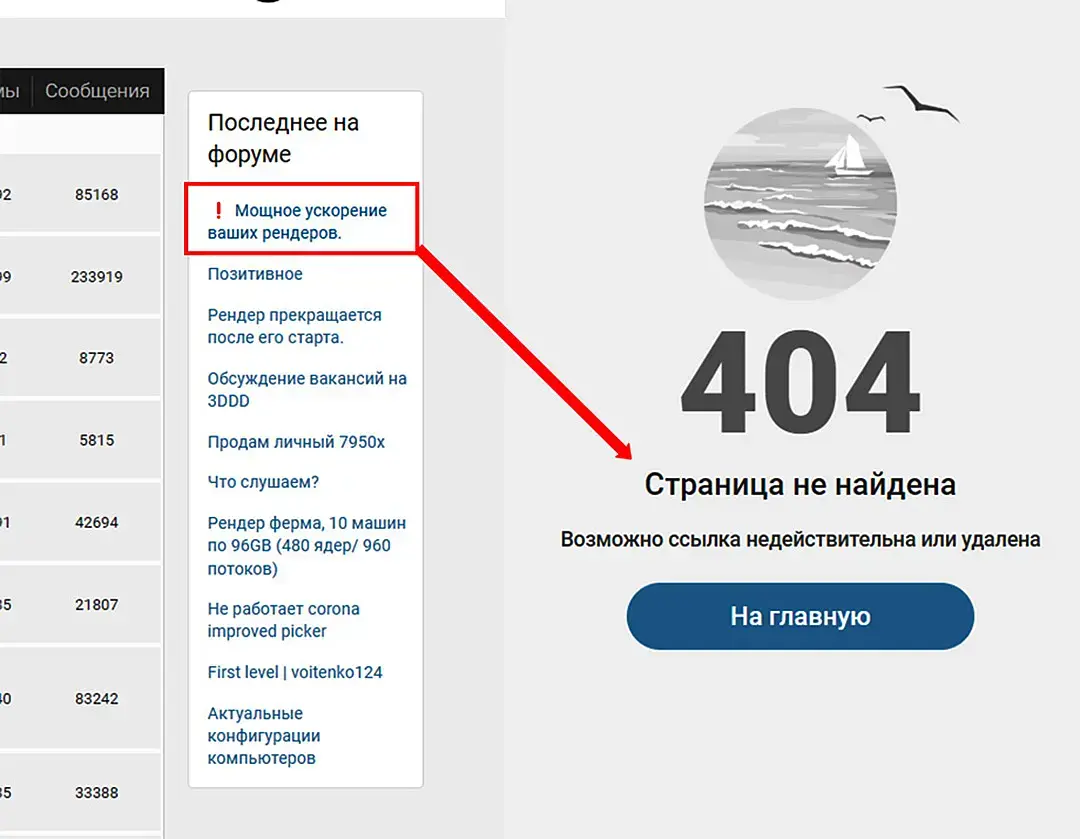This screenshot has width=1080, height=839.
Task: Click the 85168 messages count
Action: (x=96, y=195)
